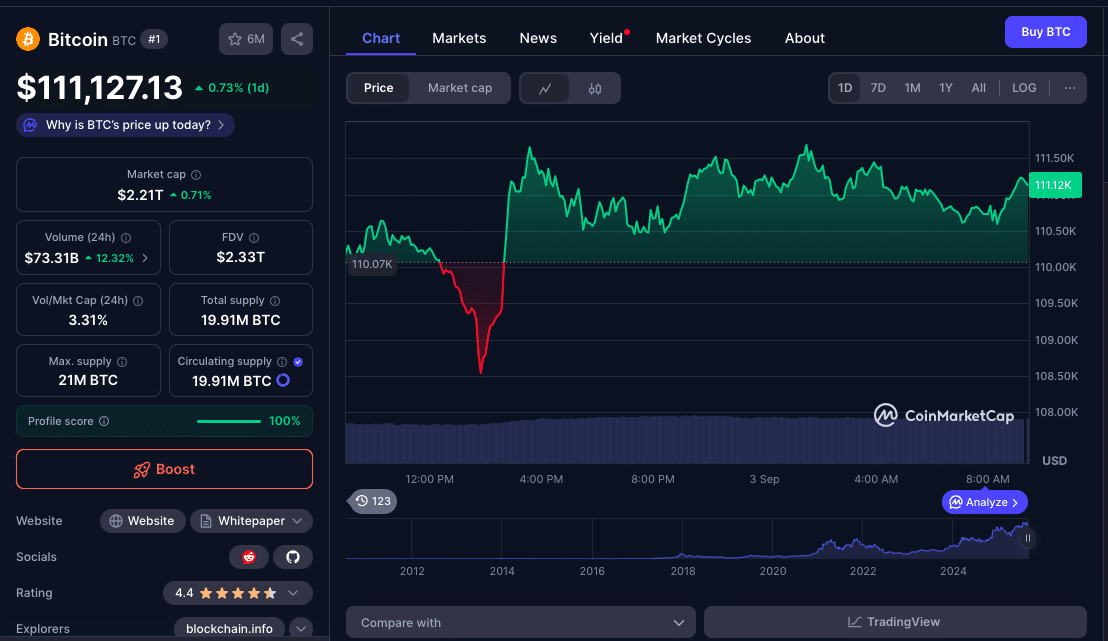
Task: Click the Analyze button
Action: point(984,502)
